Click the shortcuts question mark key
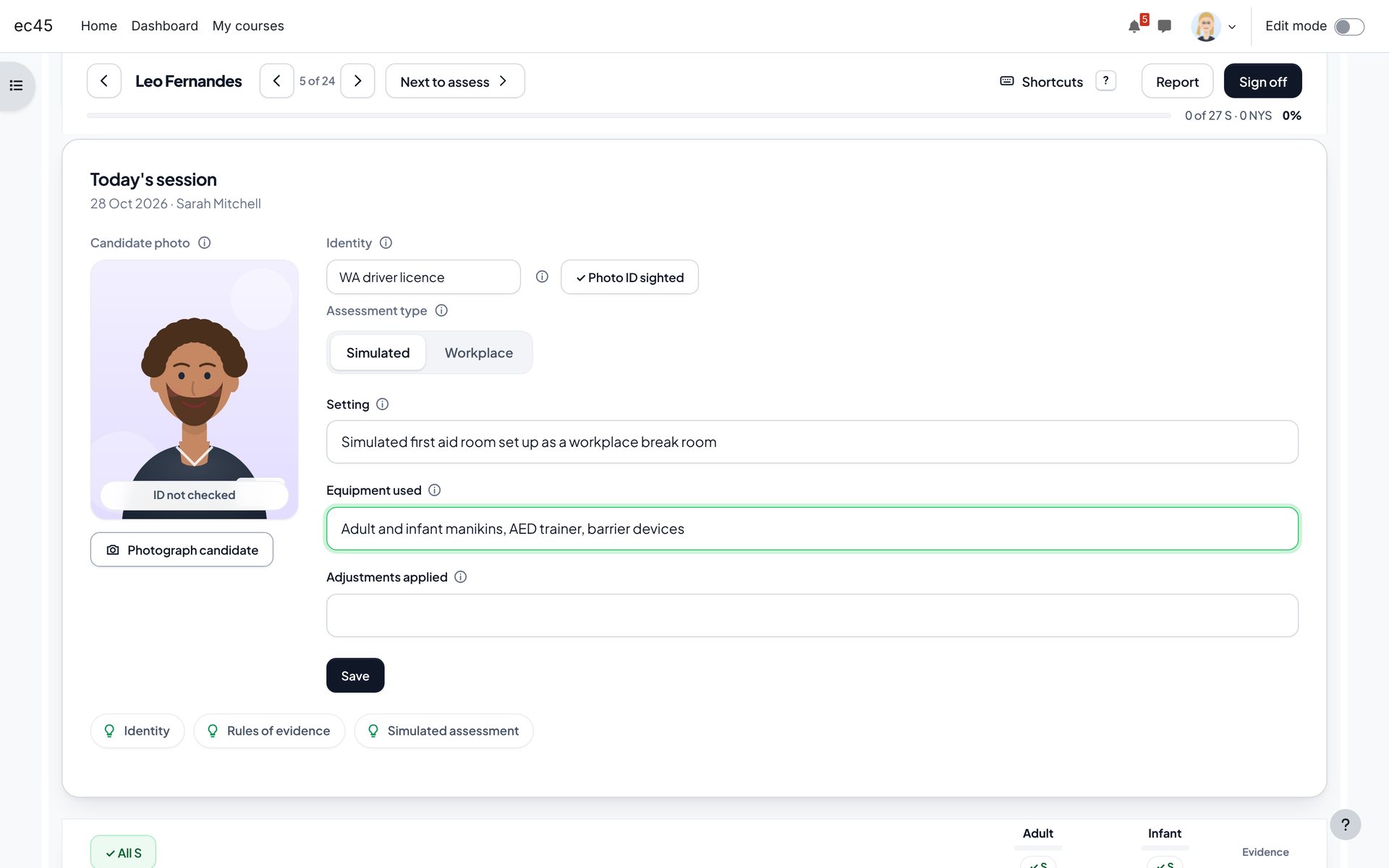 pyautogui.click(x=1105, y=81)
